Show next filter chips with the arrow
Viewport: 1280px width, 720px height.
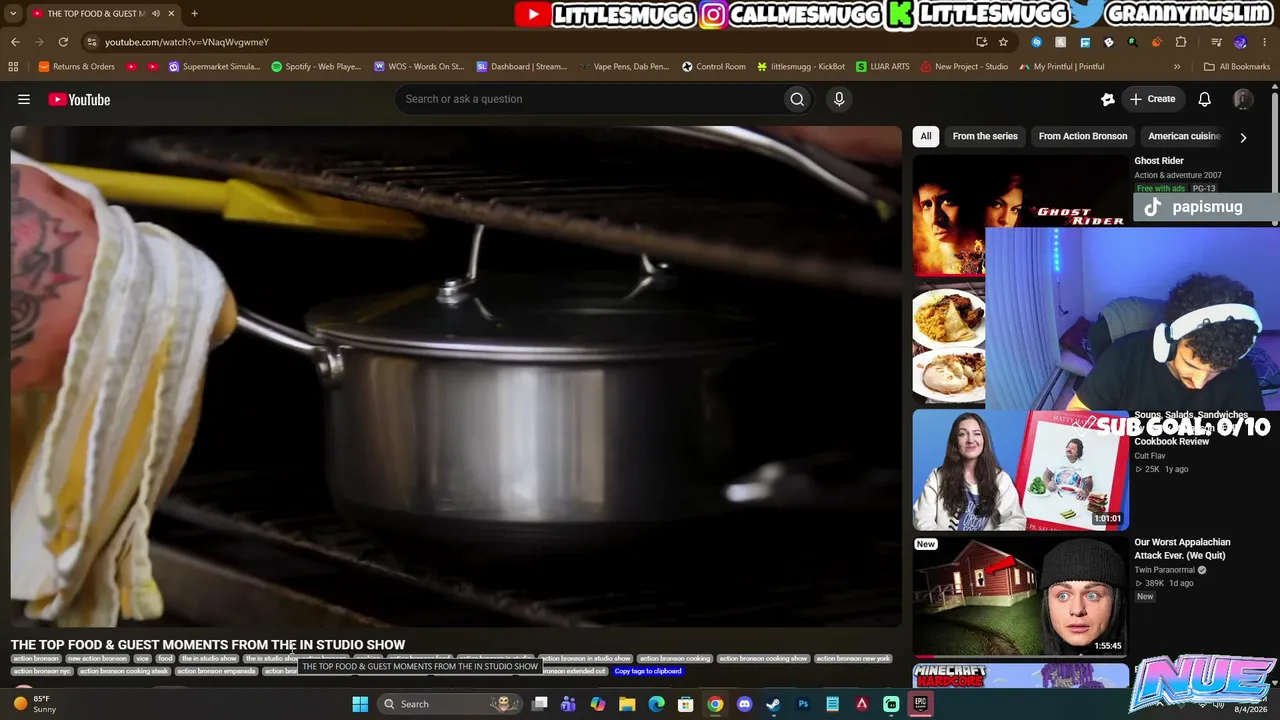(1243, 137)
